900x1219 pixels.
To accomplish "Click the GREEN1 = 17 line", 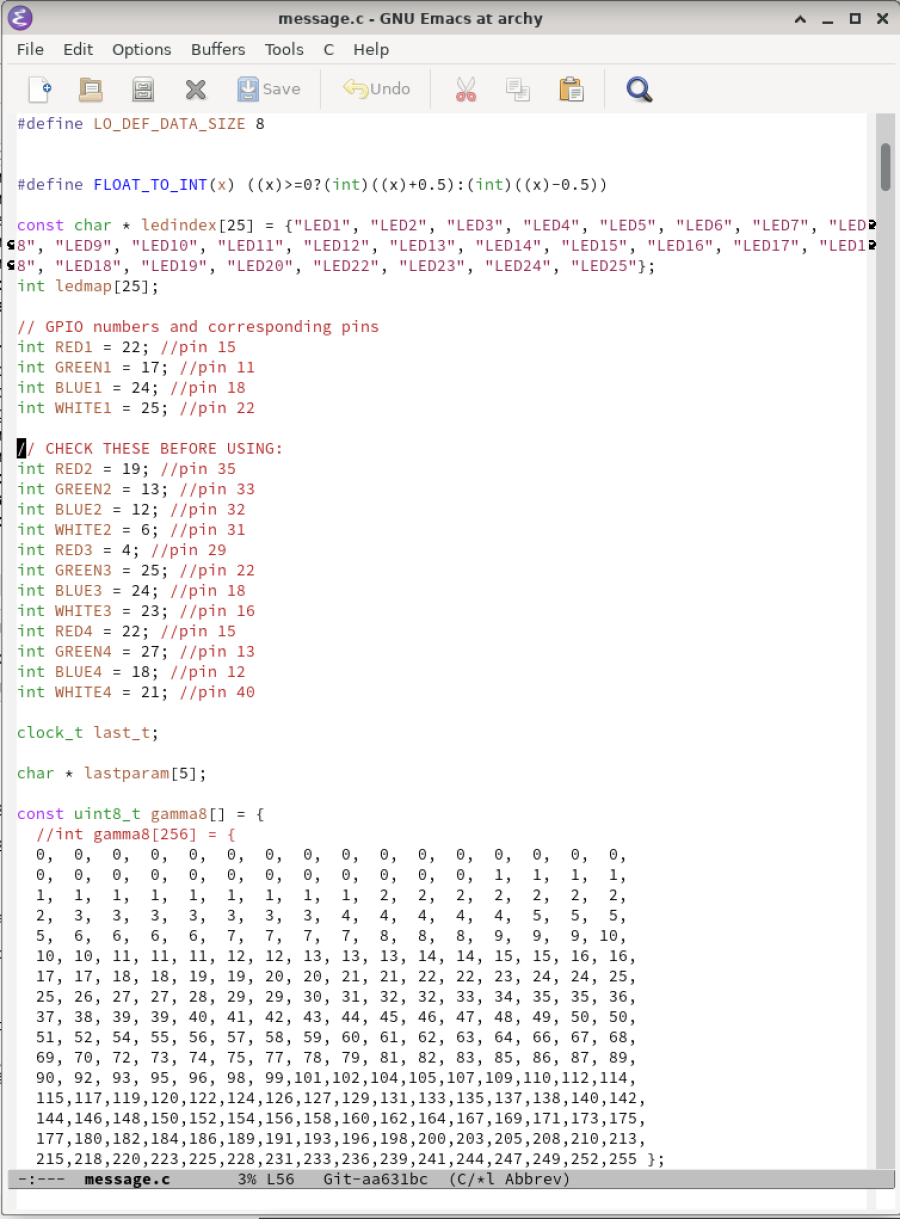I will (x=136, y=367).
